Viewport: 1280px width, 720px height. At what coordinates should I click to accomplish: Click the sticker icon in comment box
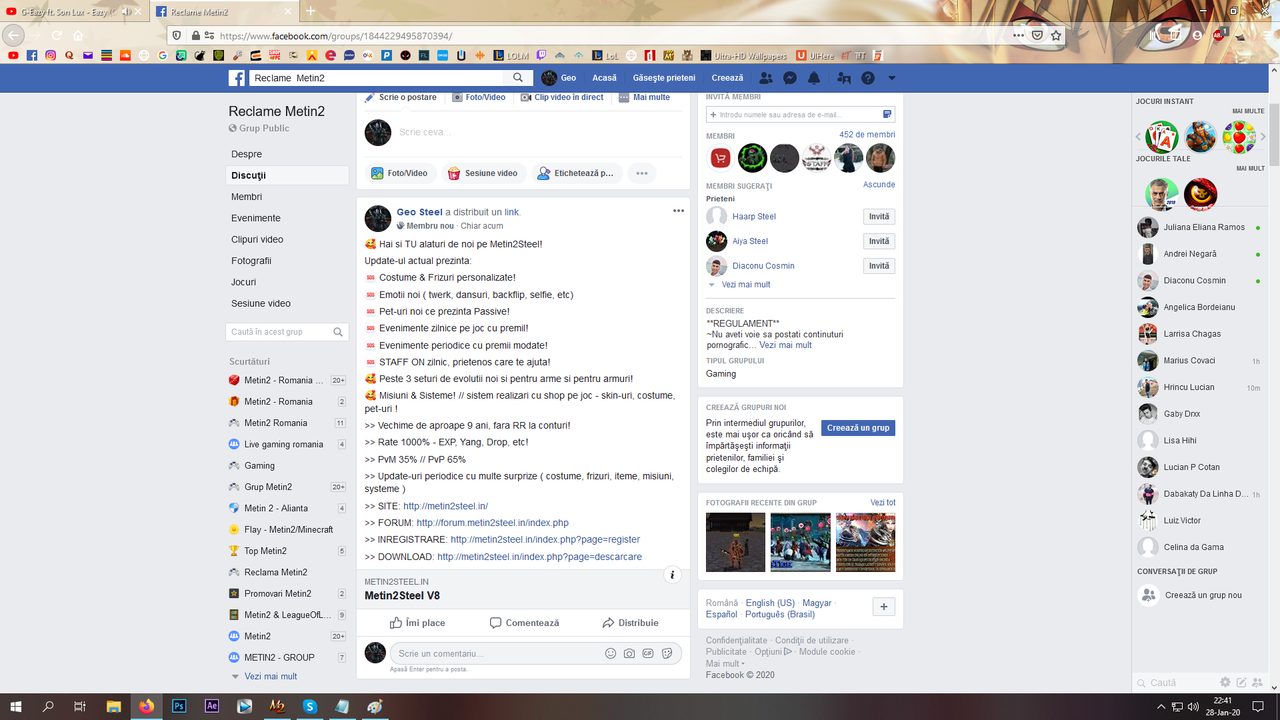click(667, 653)
